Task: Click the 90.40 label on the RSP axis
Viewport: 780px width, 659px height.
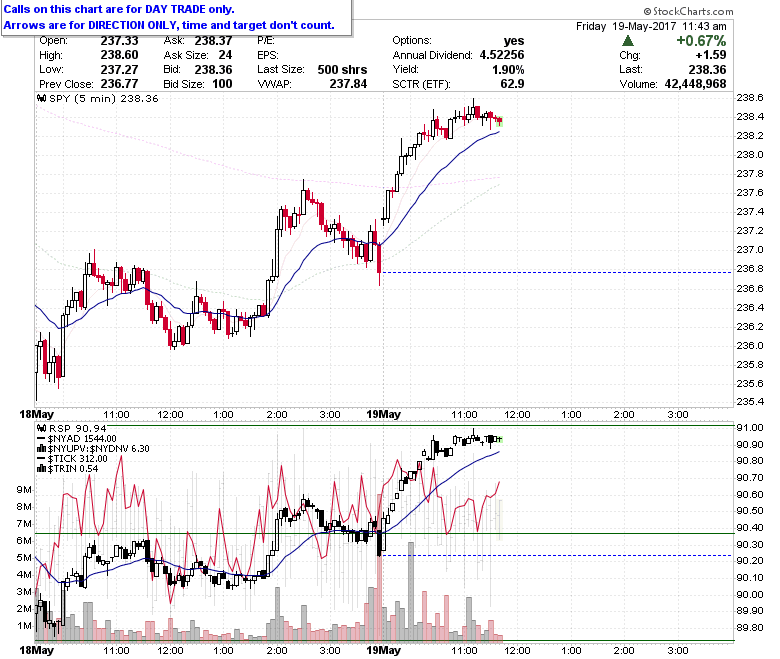Action: 750,528
